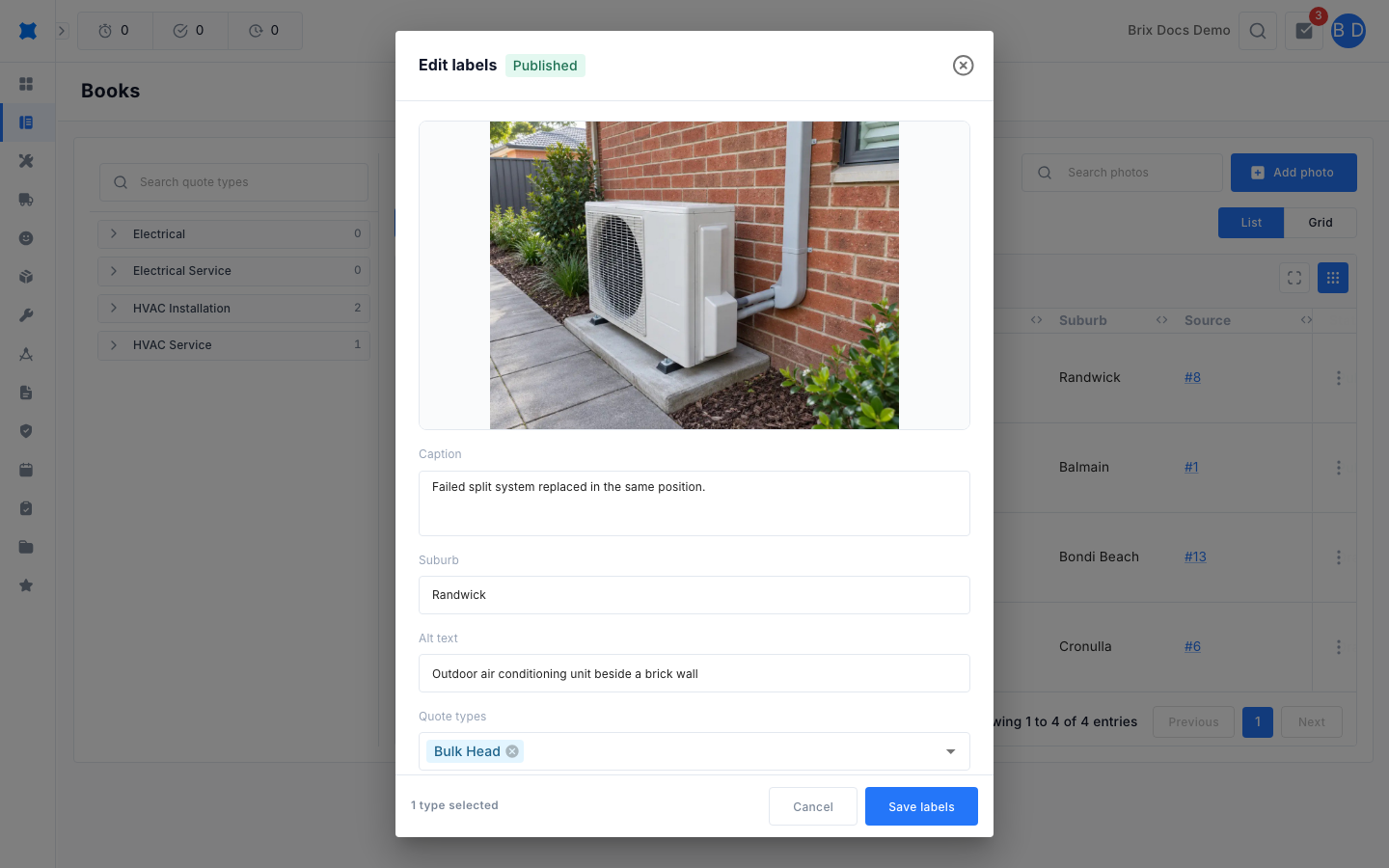1389x868 pixels.
Task: Open the Quote types dropdown arrow
Action: point(950,751)
